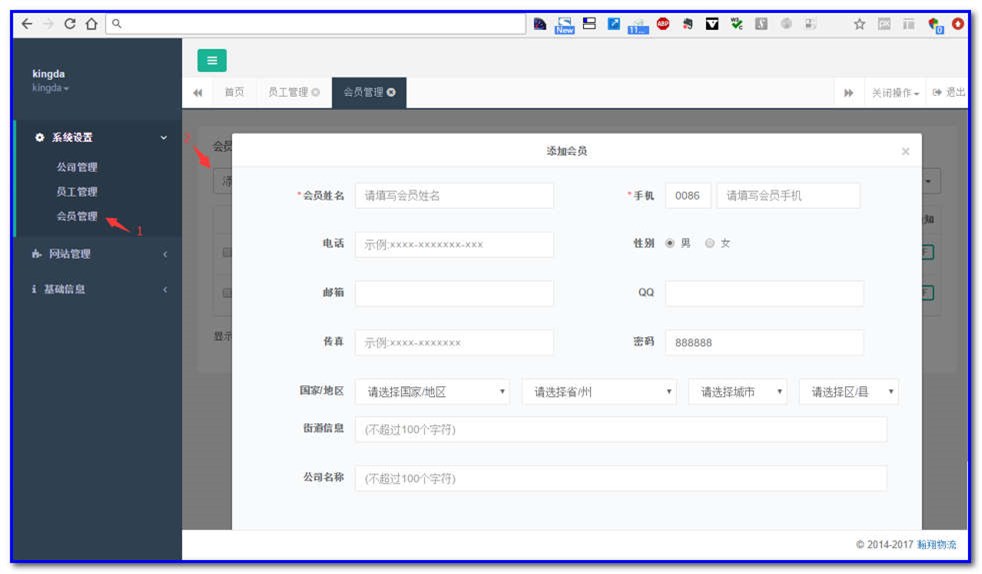
Task: Click the 传真 input field
Action: click(x=454, y=342)
